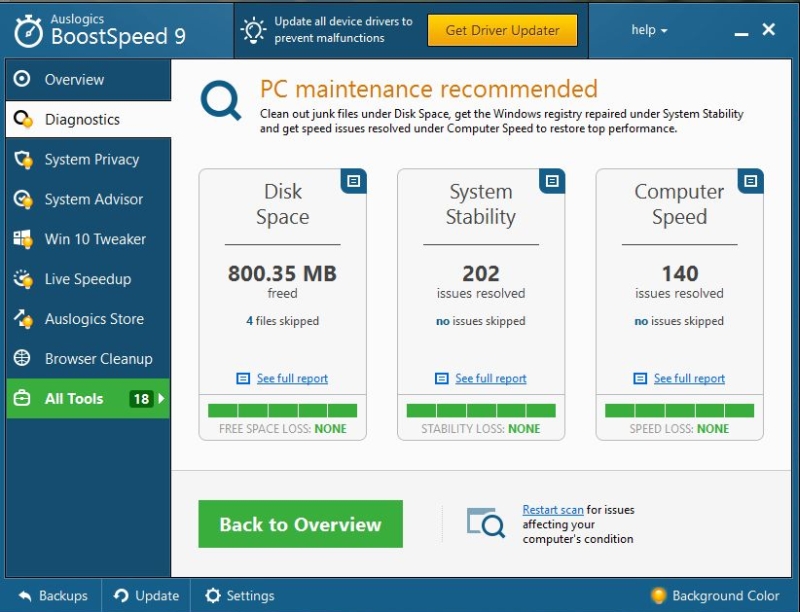Go to the Overview section
Image resolution: width=800 pixels, height=612 pixels.
[x=88, y=80]
